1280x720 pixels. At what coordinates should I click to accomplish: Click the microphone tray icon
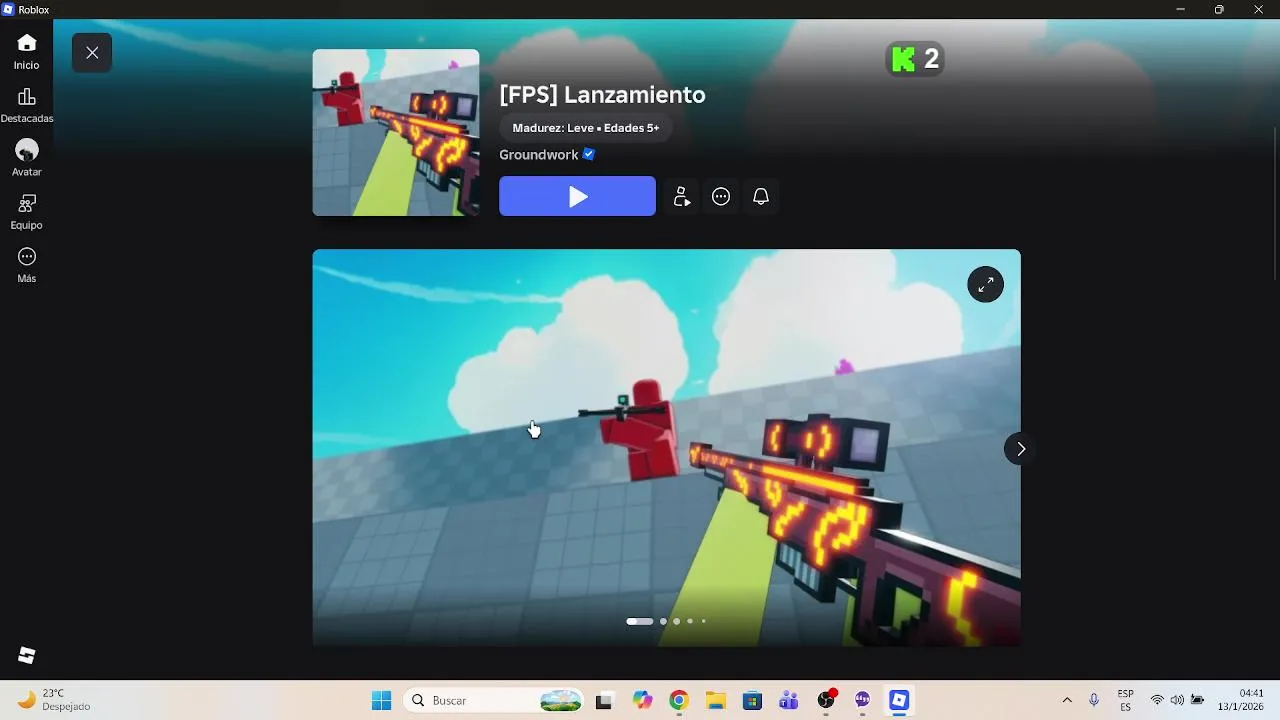[x=1094, y=700]
